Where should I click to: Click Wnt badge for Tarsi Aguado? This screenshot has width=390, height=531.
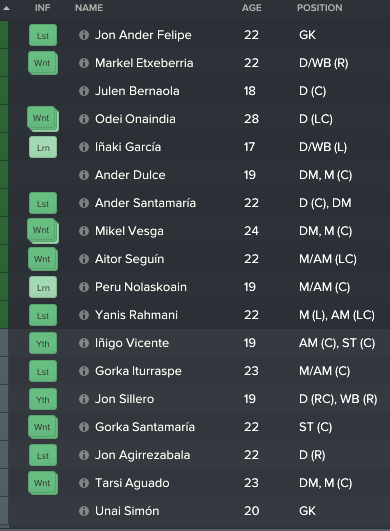(43, 483)
